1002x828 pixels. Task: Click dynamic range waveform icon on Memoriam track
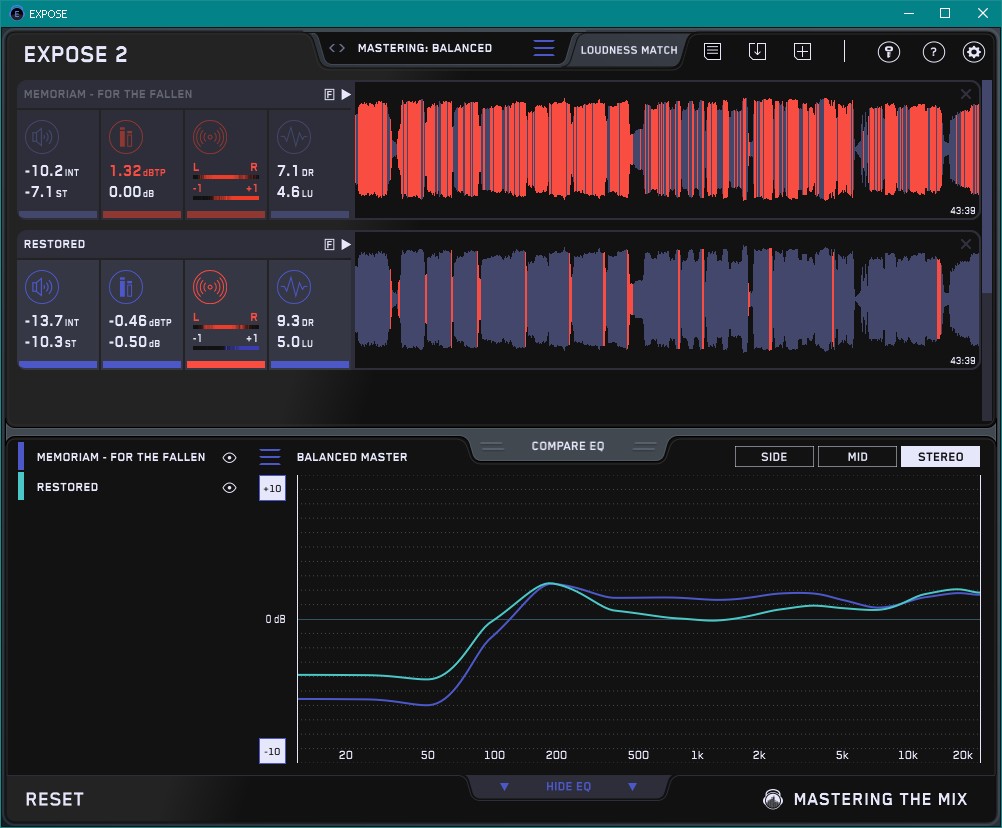293,137
